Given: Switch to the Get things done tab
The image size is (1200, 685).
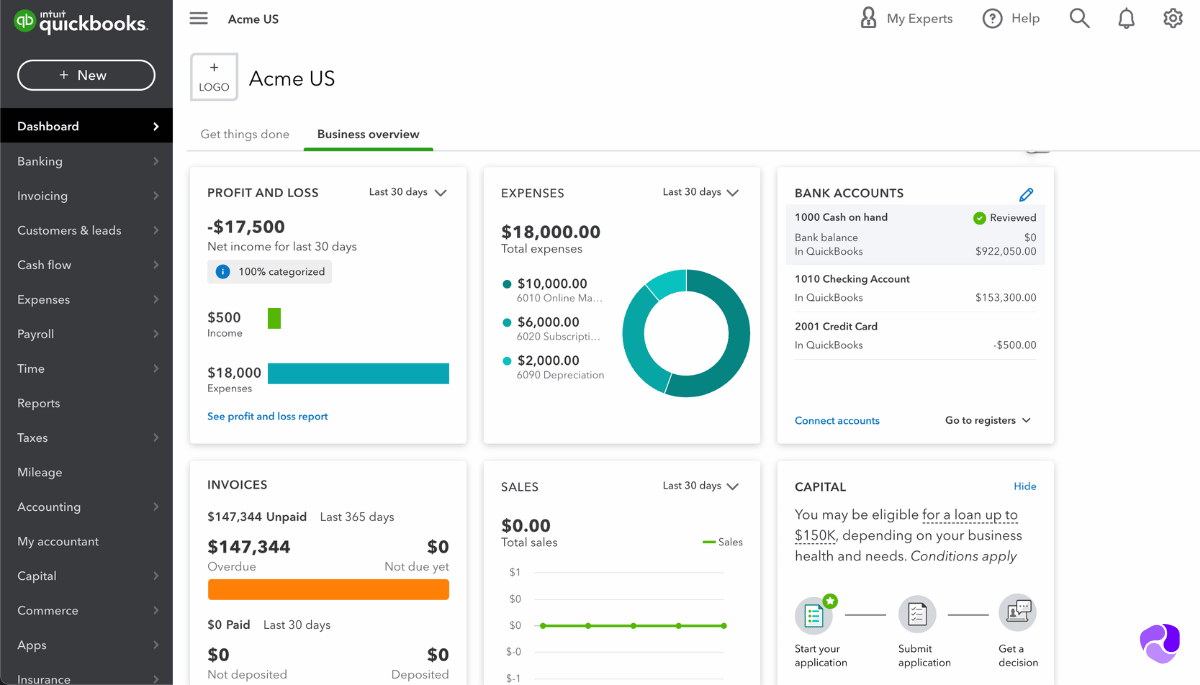Looking at the screenshot, I should tap(245, 134).
